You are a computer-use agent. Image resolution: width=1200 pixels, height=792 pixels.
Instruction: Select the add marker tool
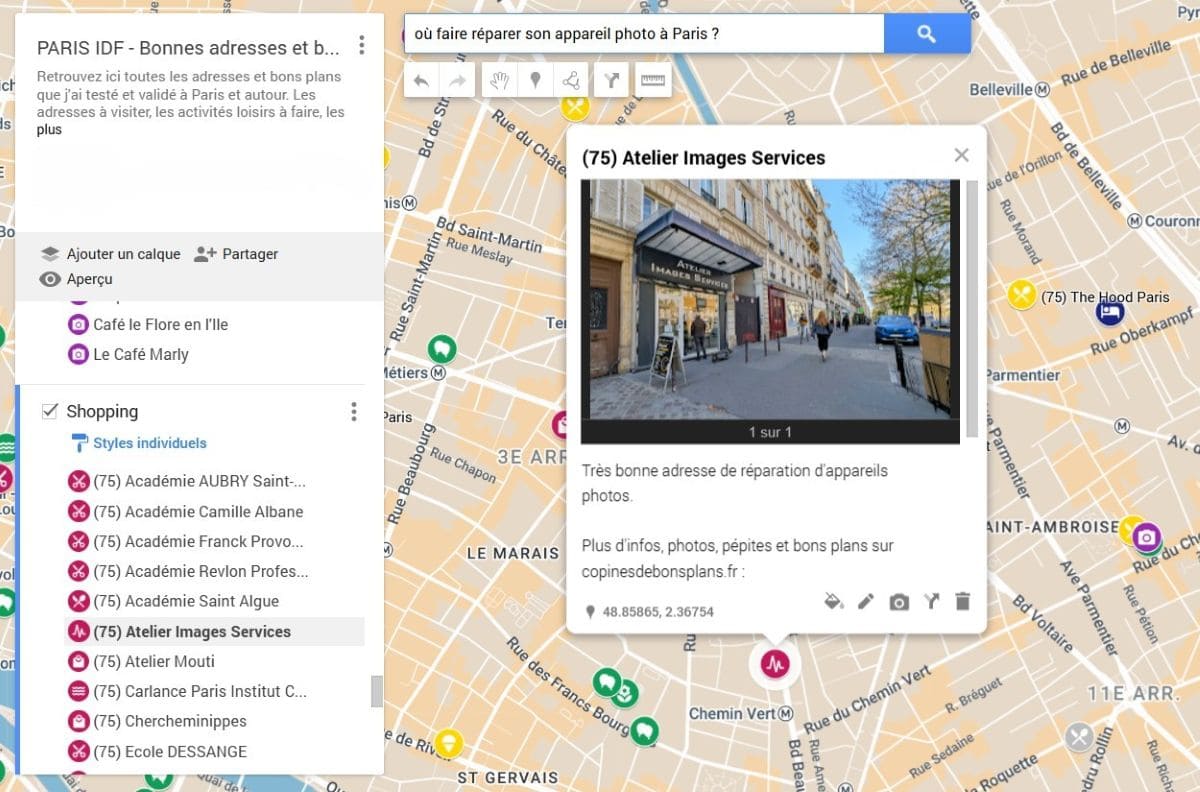536,81
